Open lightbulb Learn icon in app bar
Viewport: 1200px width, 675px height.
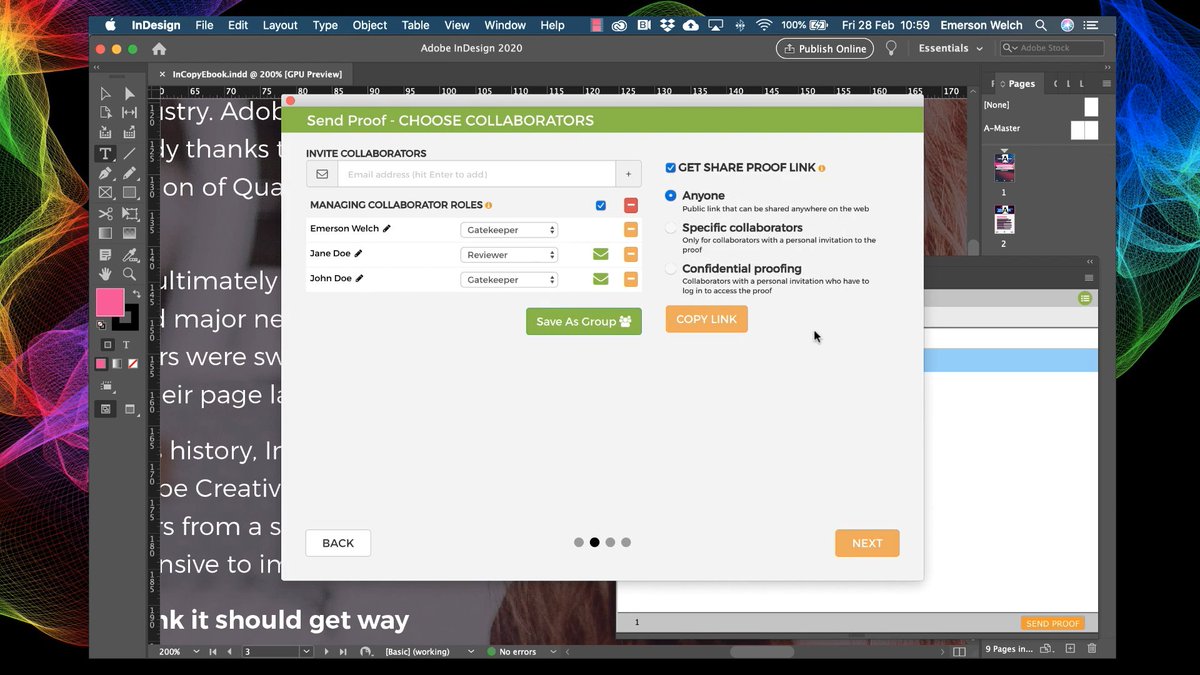[x=892, y=48]
